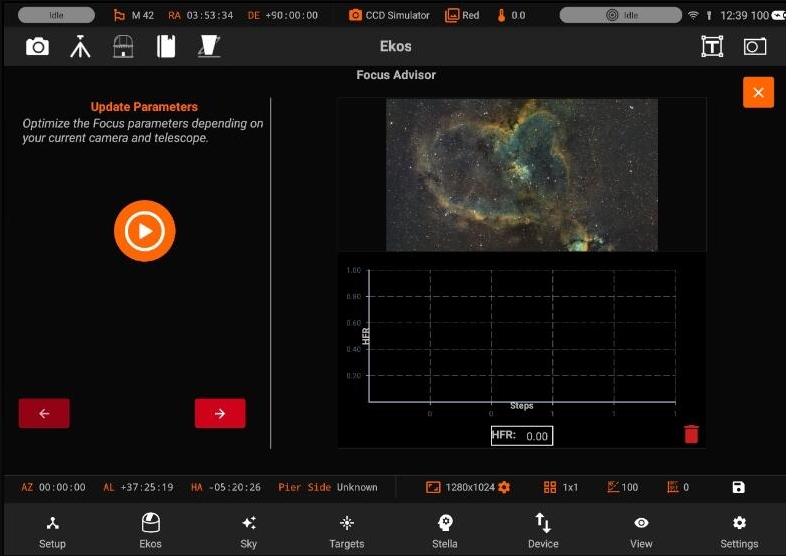Open the live view preview icon
Viewport: 786px width, 556px height.
click(755, 47)
